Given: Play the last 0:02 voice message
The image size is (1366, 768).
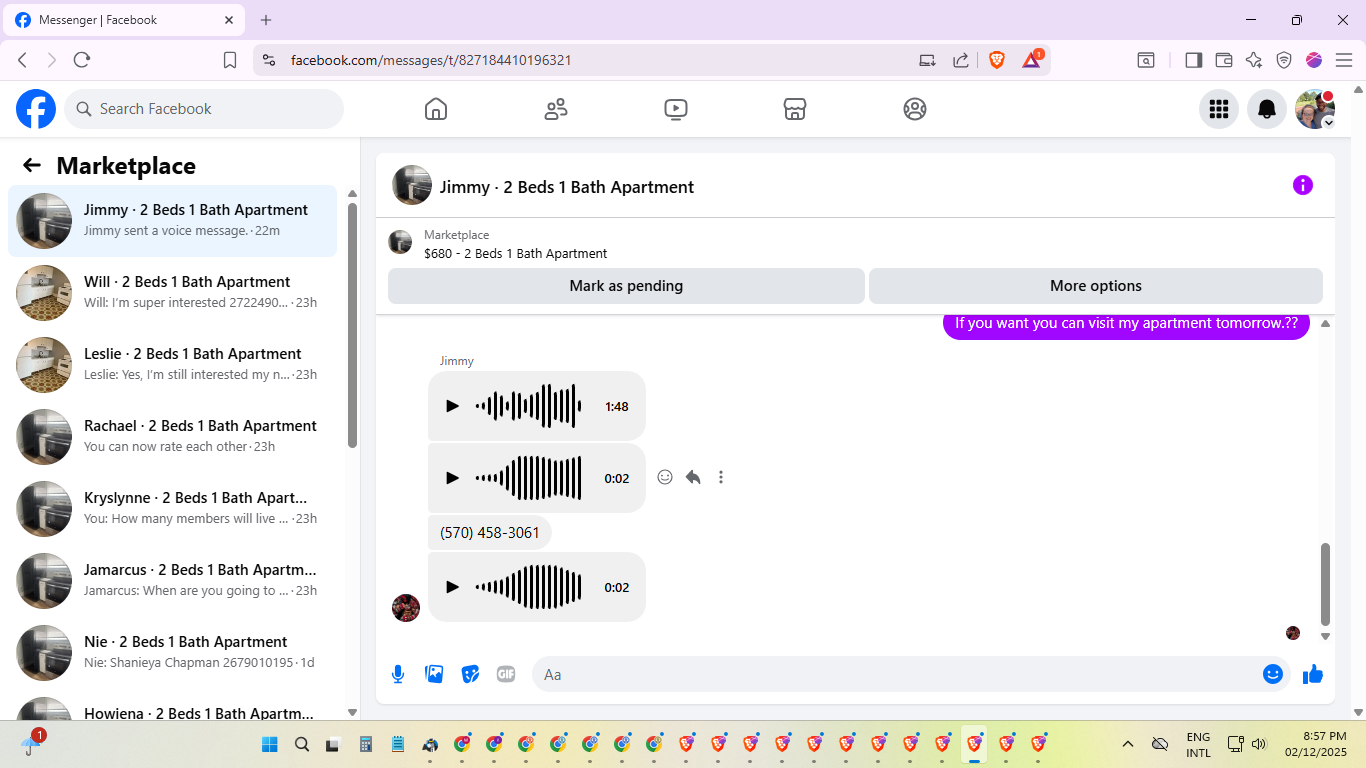Looking at the screenshot, I should 452,587.
